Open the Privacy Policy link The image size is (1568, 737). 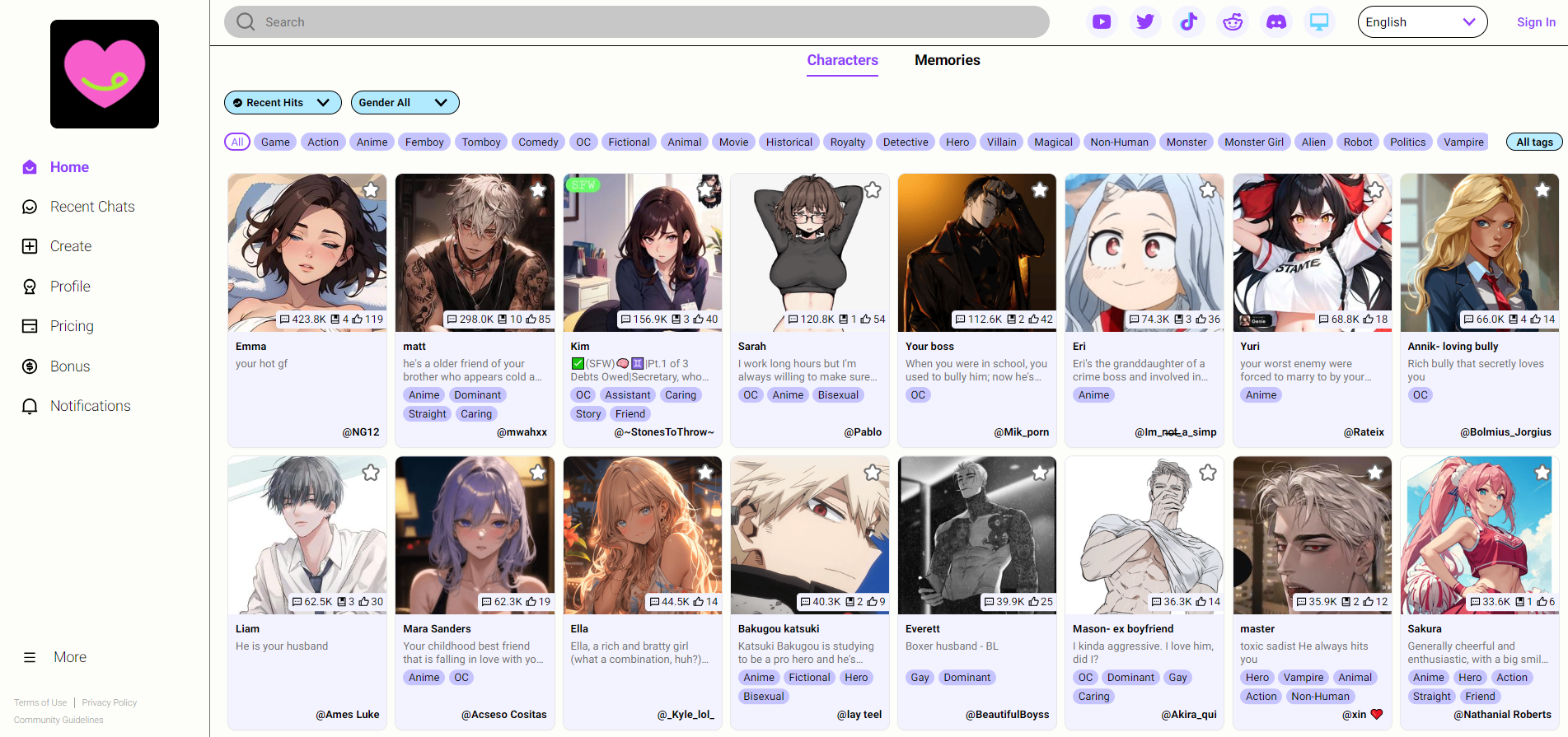(x=110, y=702)
